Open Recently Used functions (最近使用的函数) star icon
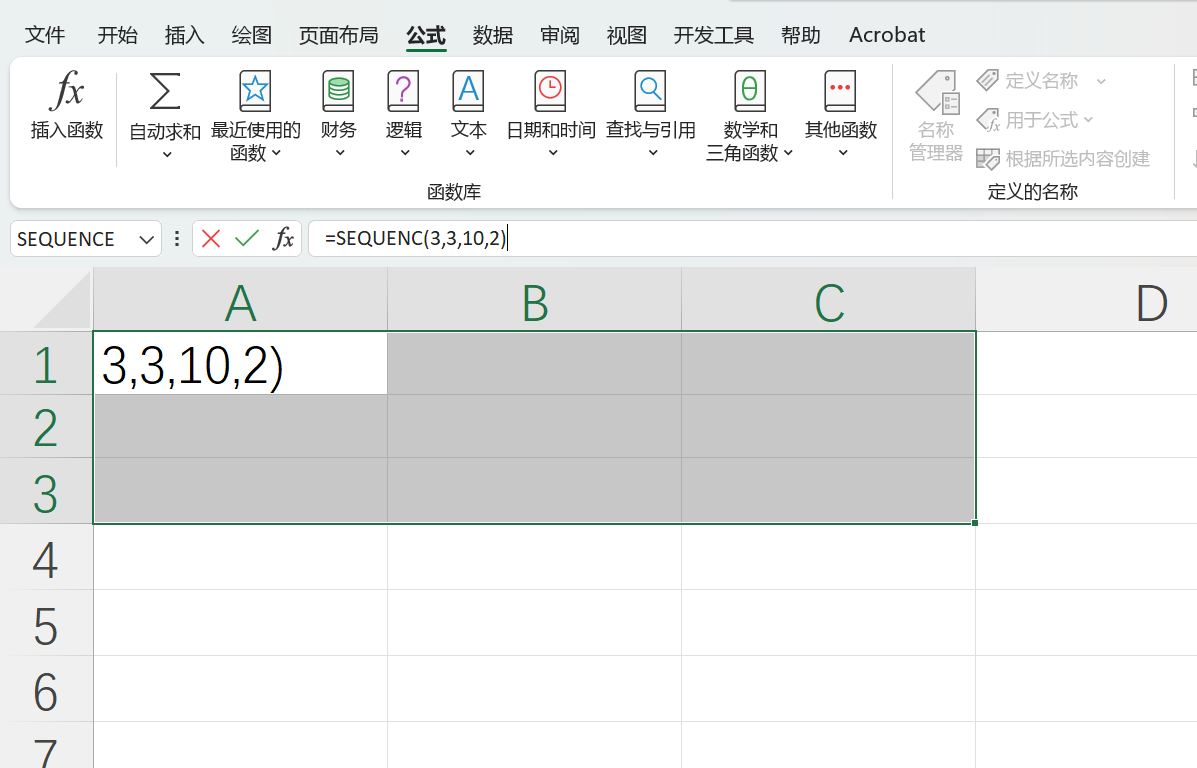This screenshot has width=1197, height=768. point(255,92)
